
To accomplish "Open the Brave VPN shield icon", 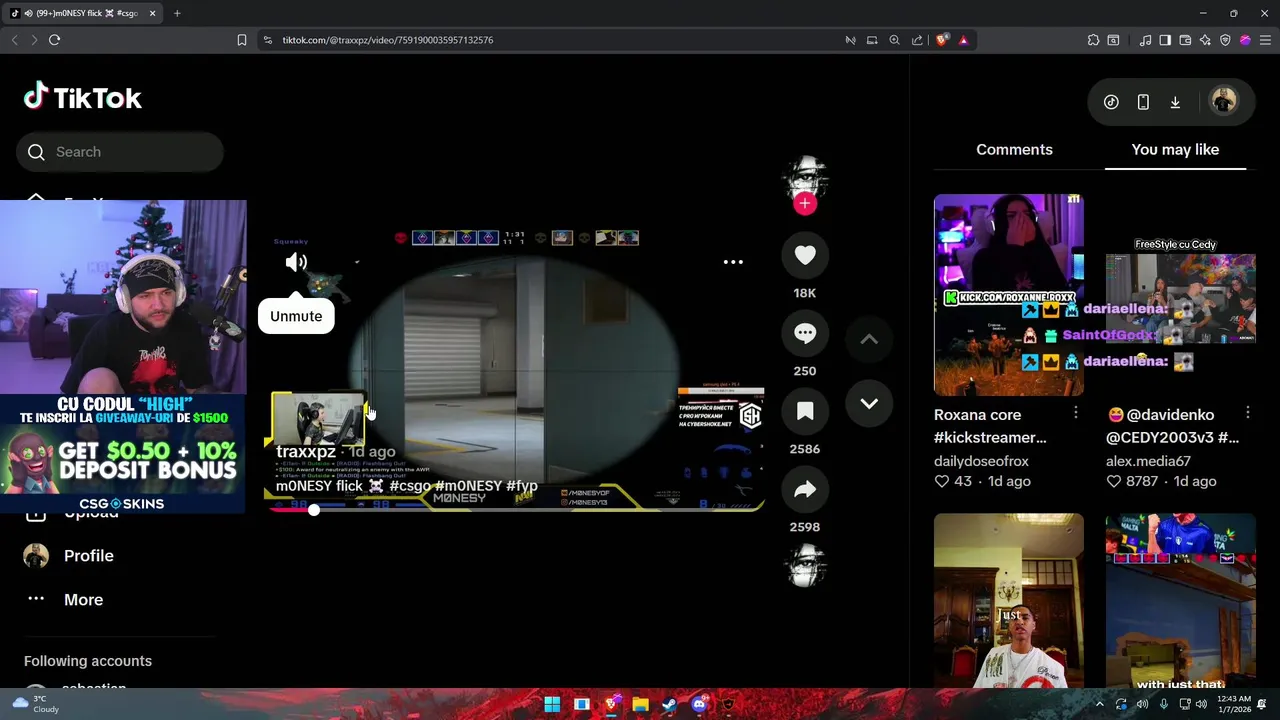I will 1225,40.
